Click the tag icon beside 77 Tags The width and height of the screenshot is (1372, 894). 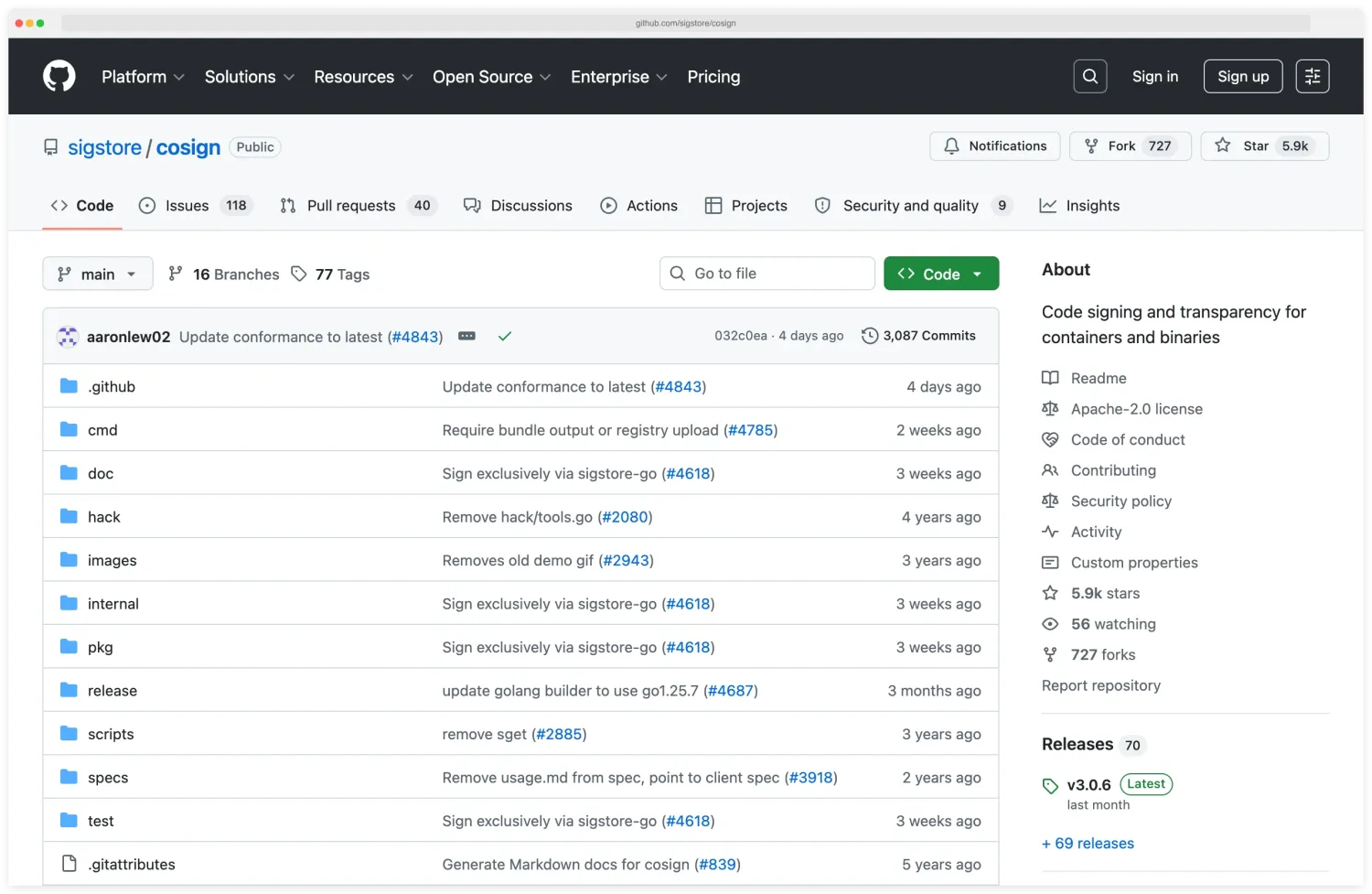(298, 274)
